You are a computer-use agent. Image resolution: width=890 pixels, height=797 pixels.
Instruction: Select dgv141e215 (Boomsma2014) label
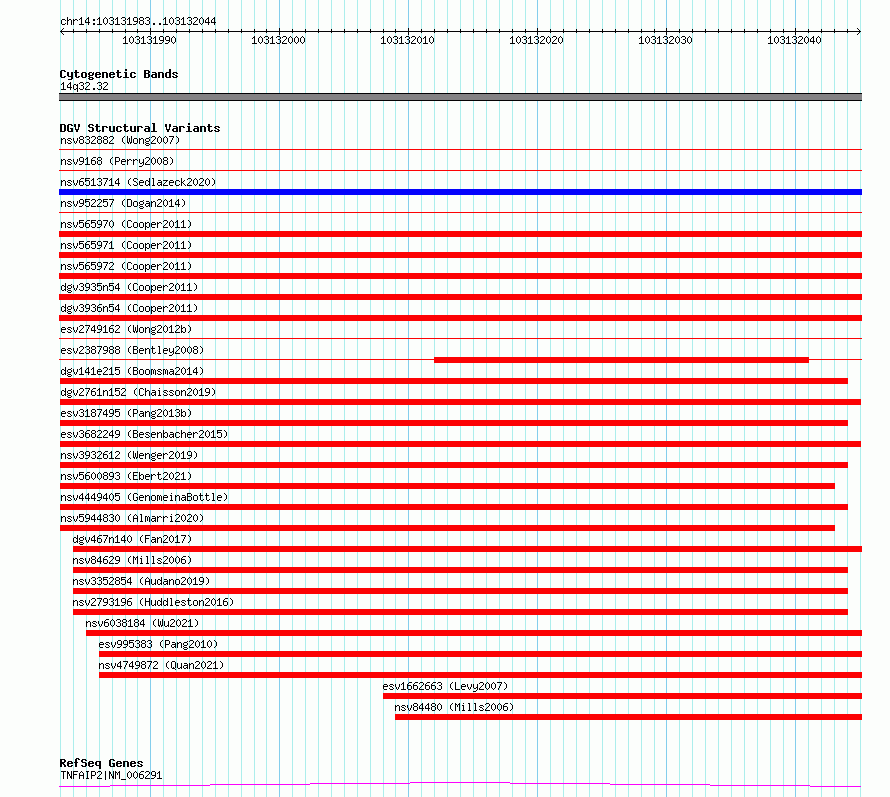(132, 371)
